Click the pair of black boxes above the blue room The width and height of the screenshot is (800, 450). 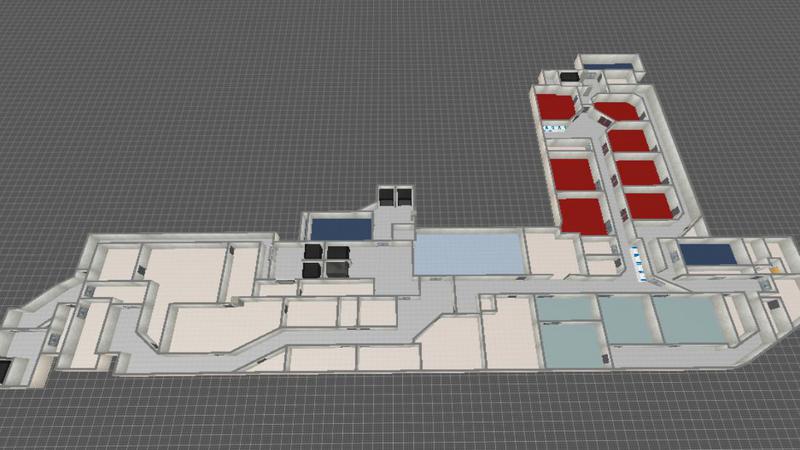tap(395, 194)
